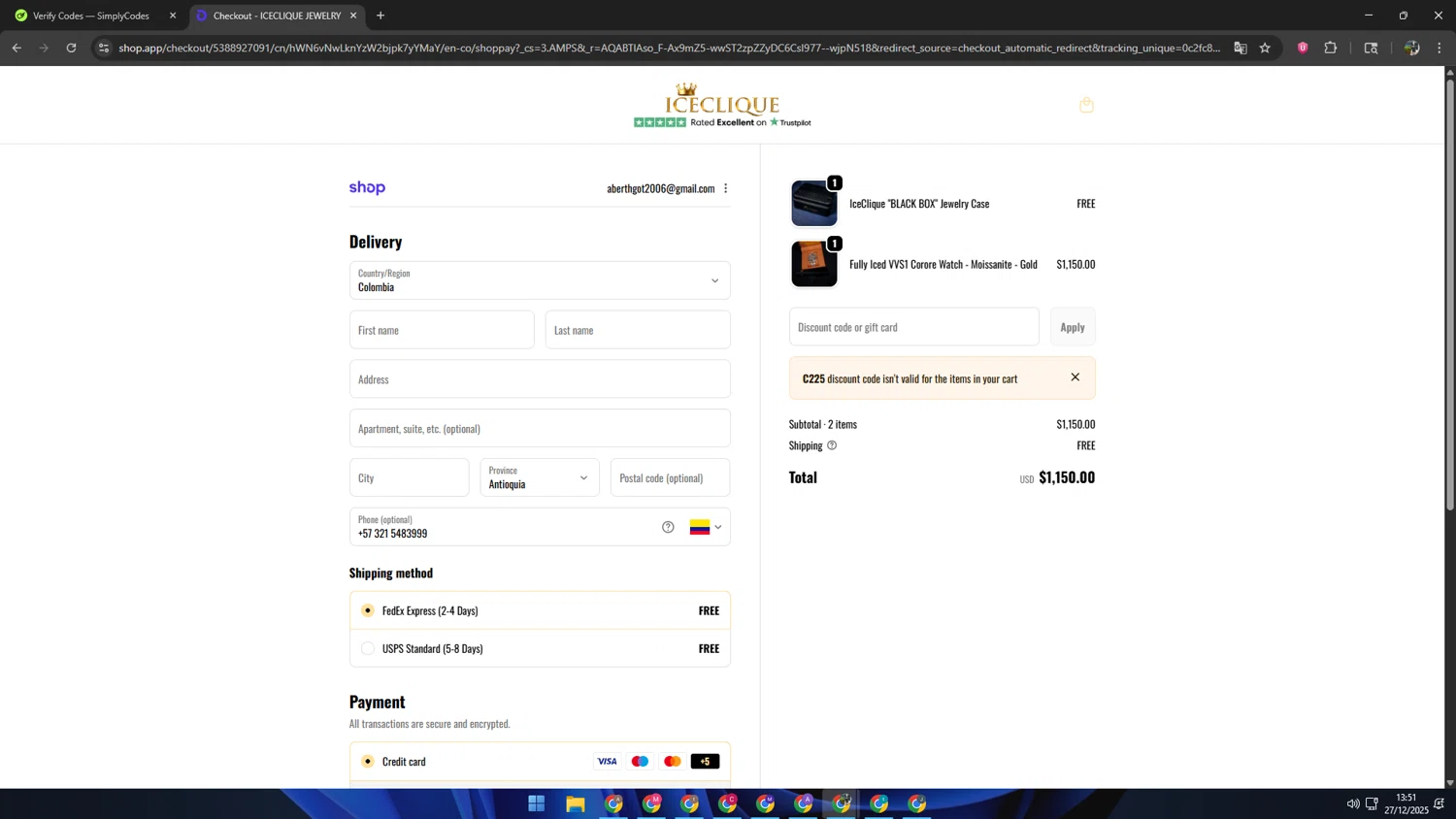Click the Discount code or gift card field
The image size is (1456, 819).
(914, 327)
